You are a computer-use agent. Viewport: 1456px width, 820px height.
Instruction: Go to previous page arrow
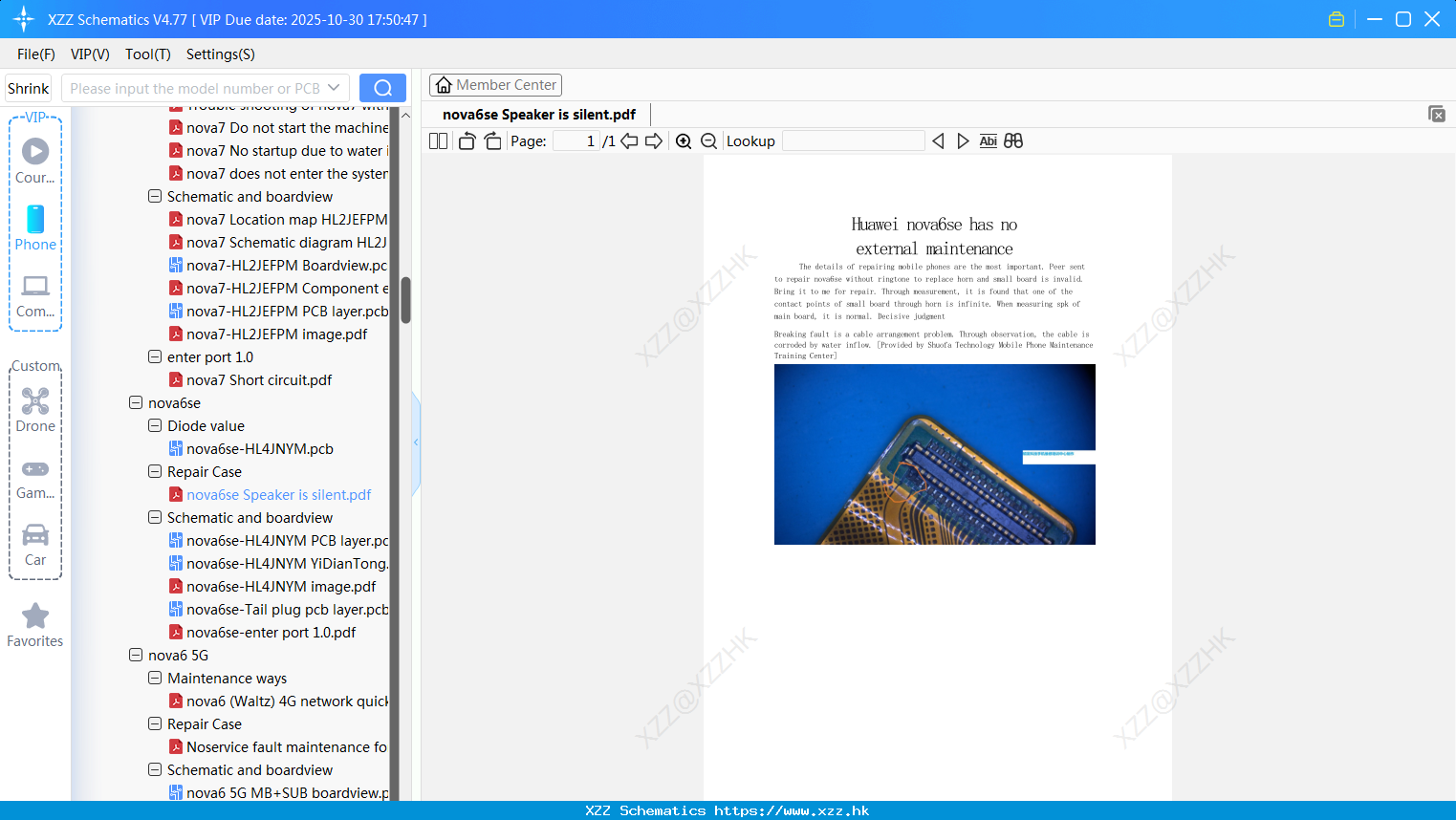click(629, 141)
